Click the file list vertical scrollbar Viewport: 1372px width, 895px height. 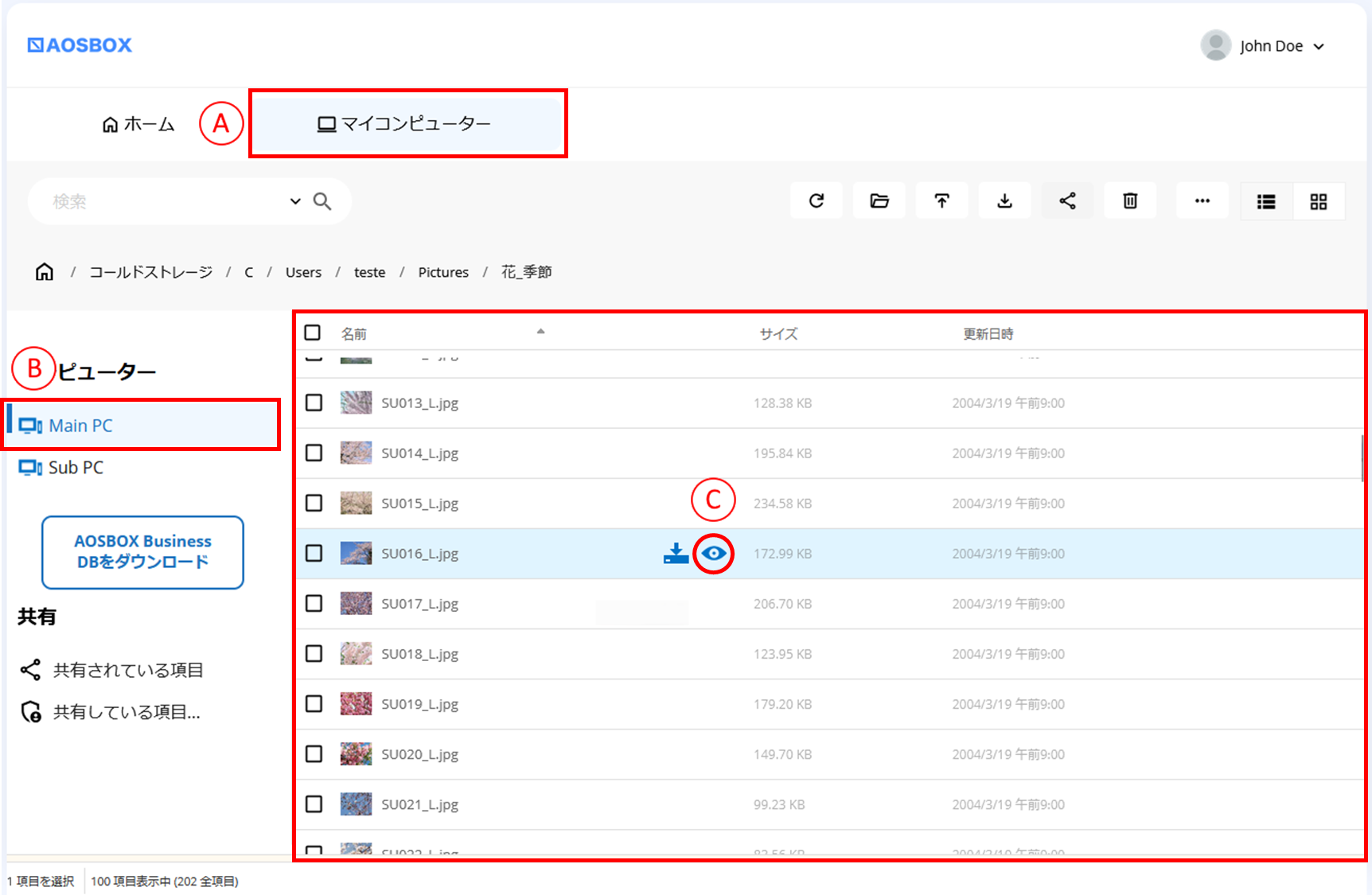1362,457
